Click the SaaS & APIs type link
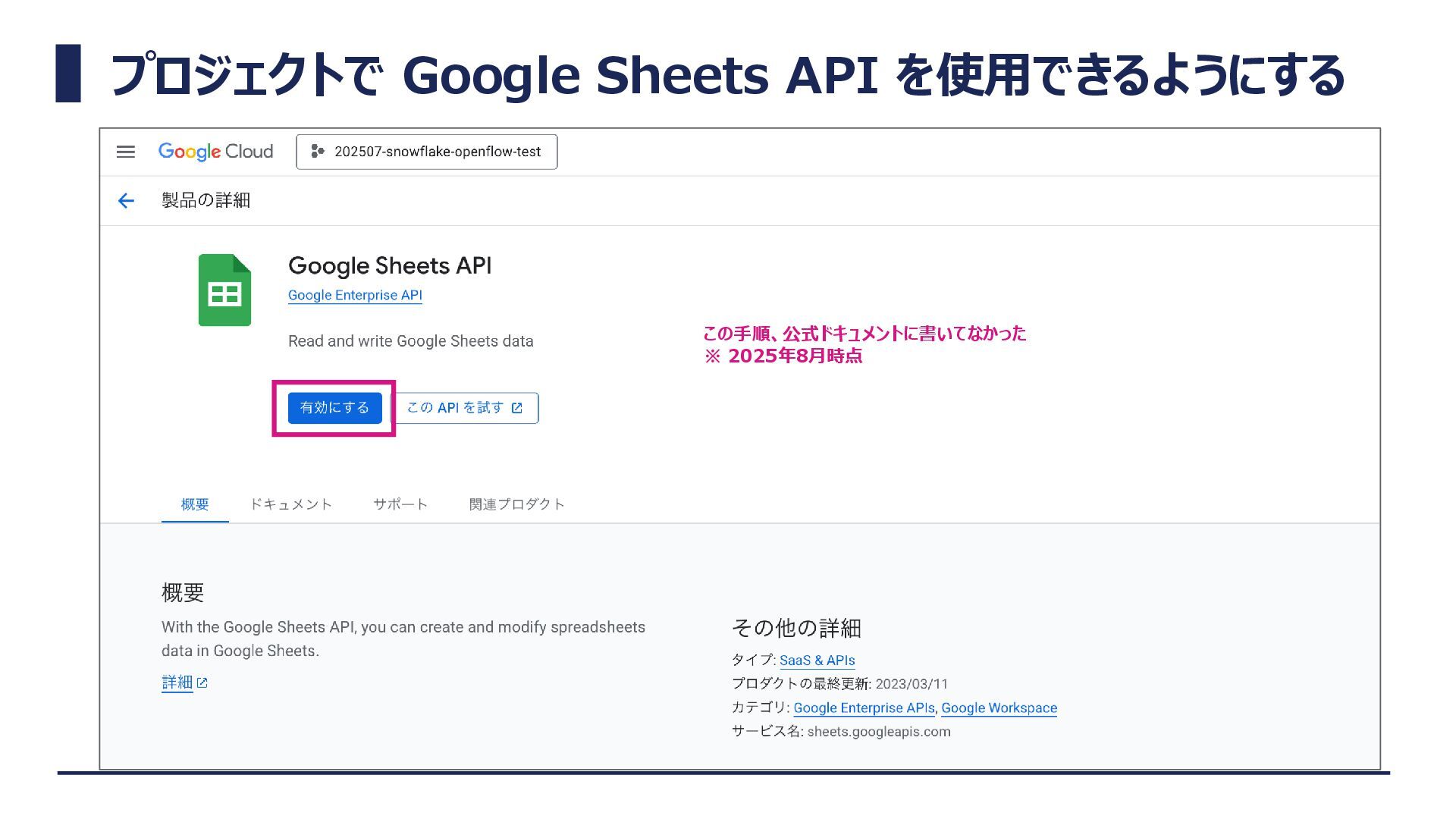Viewport: 1456px width, 819px height. 817,661
